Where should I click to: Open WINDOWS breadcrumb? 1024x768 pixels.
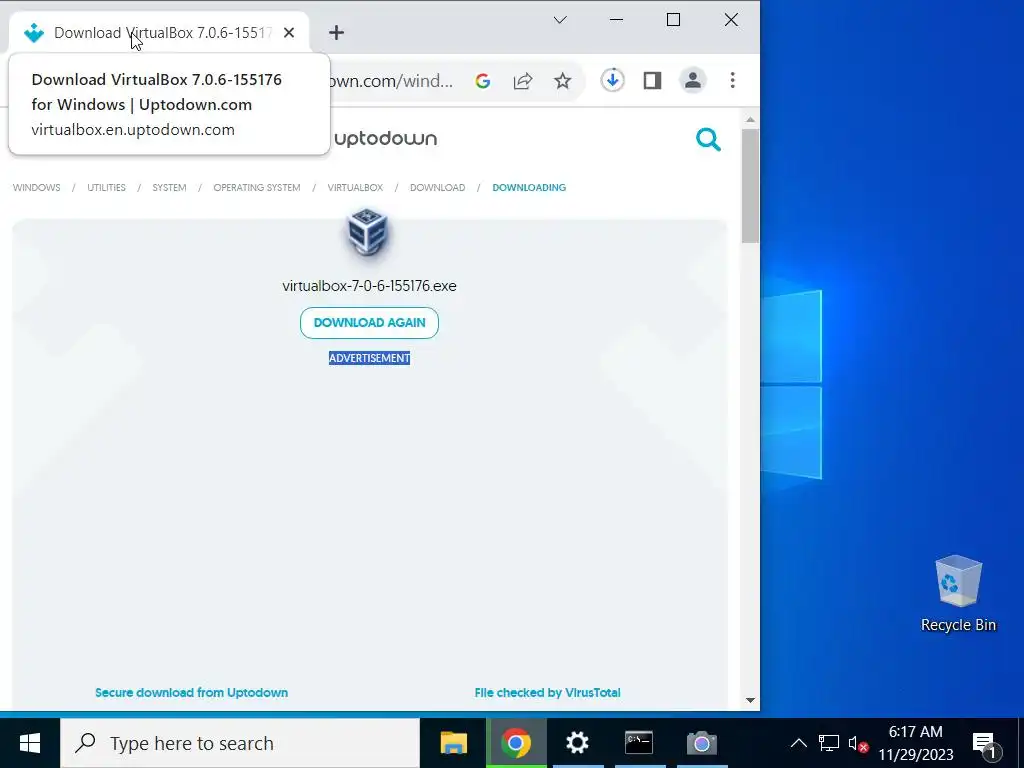pos(37,187)
